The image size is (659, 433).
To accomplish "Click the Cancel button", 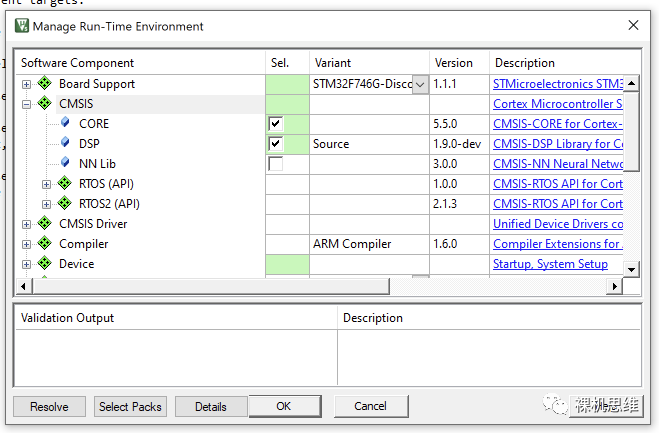I will 371,406.
